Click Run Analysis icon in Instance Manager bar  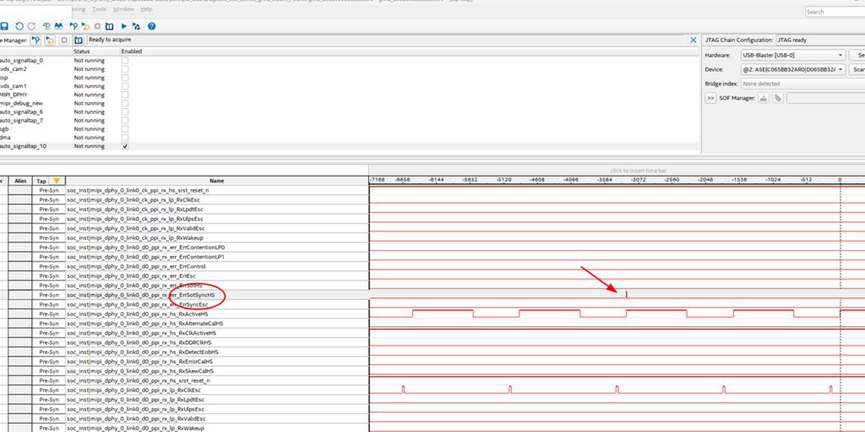point(36,40)
